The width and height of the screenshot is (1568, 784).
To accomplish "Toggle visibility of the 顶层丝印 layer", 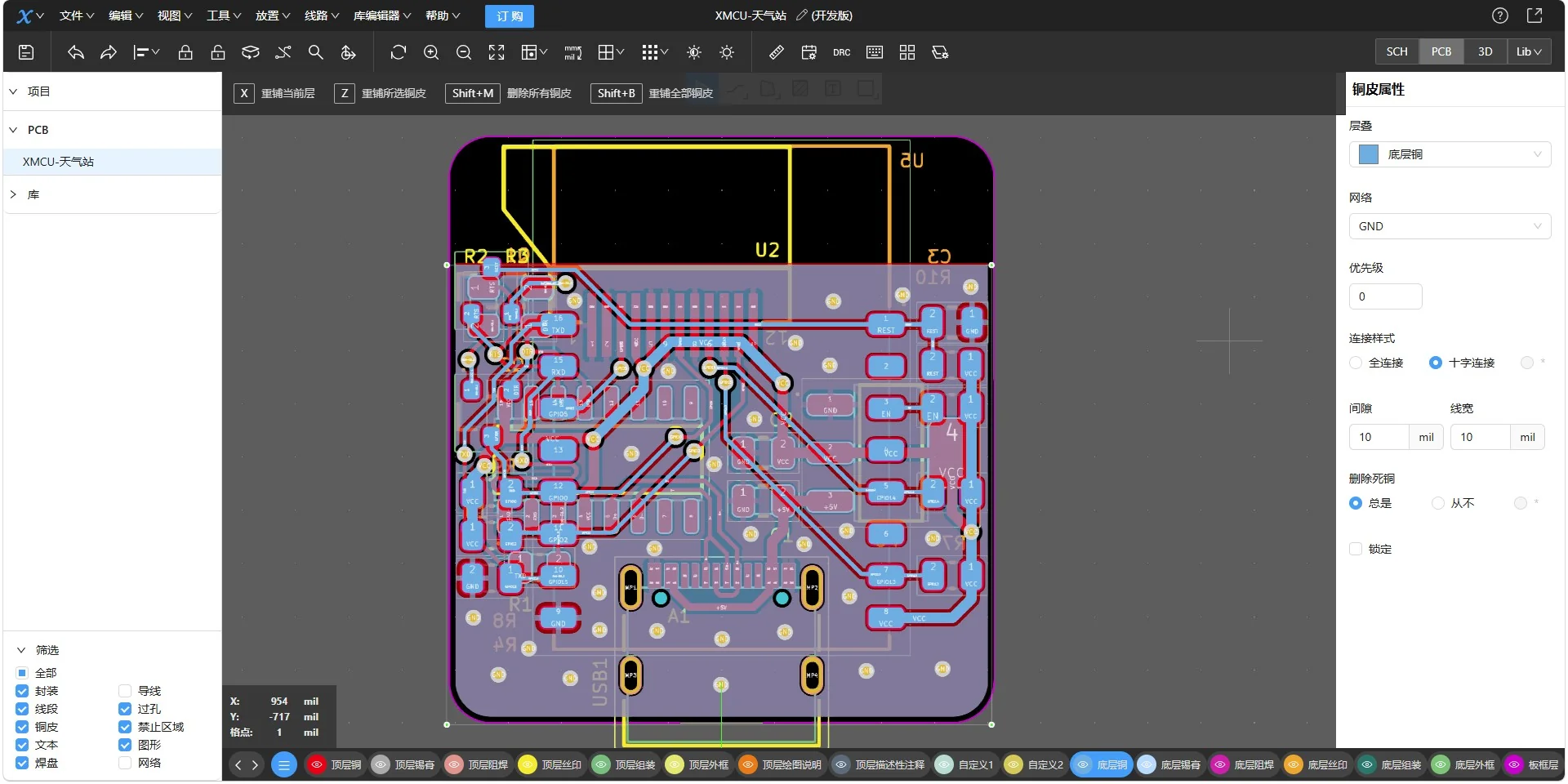I will pyautogui.click(x=528, y=765).
